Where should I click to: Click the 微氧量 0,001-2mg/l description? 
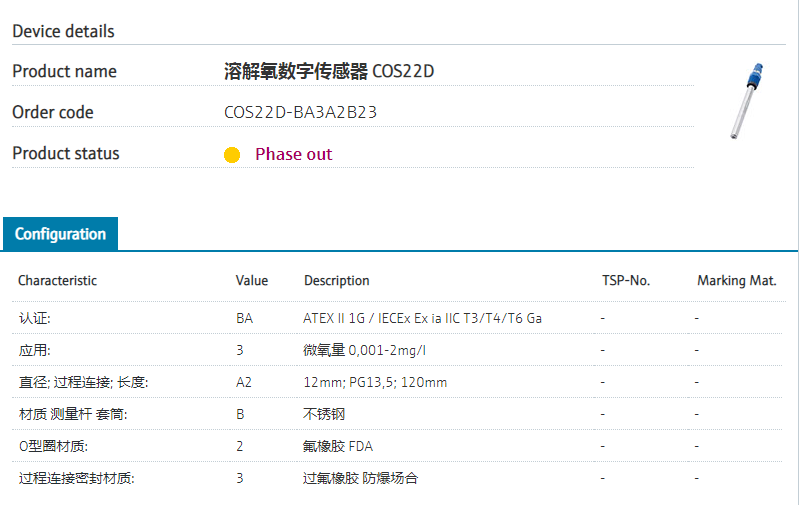click(x=366, y=351)
